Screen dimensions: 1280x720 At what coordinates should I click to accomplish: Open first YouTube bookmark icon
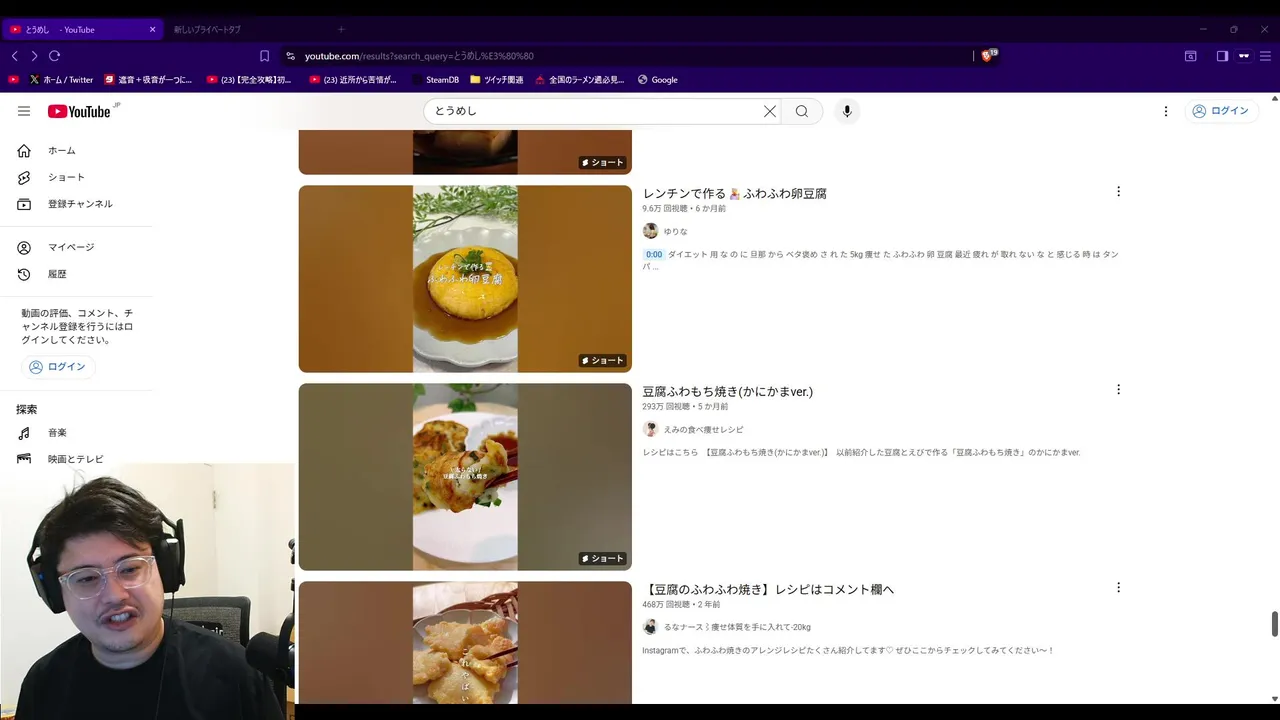tap(13, 80)
